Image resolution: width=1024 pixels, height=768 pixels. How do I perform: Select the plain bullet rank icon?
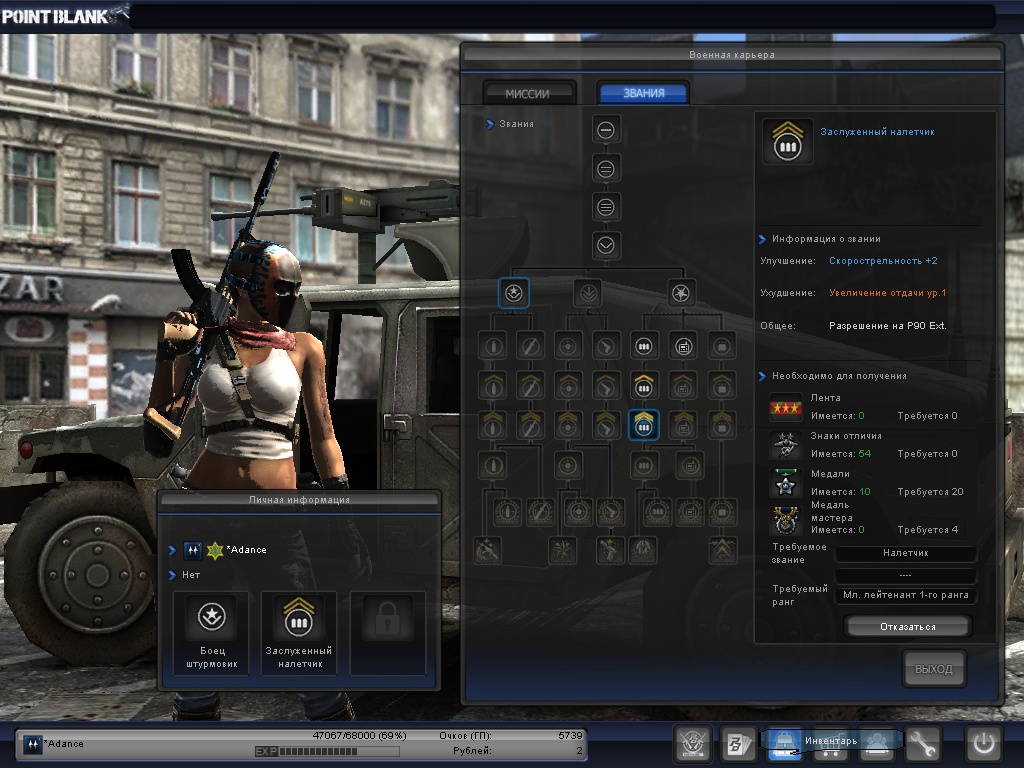coord(493,346)
